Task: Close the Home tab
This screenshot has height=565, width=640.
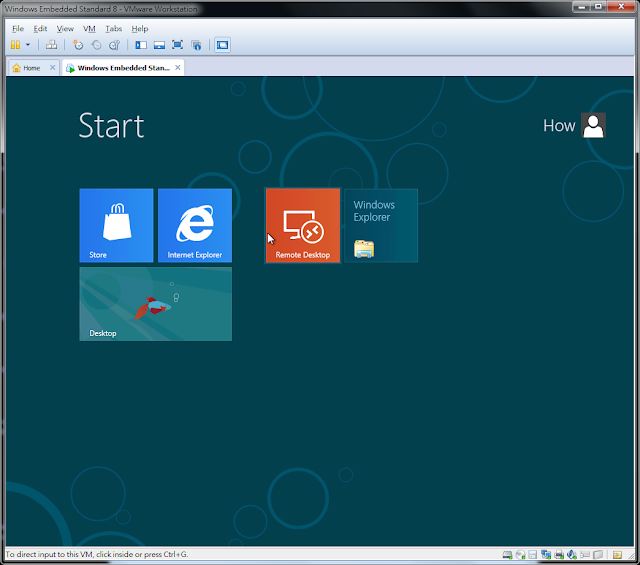Action: 52,67
